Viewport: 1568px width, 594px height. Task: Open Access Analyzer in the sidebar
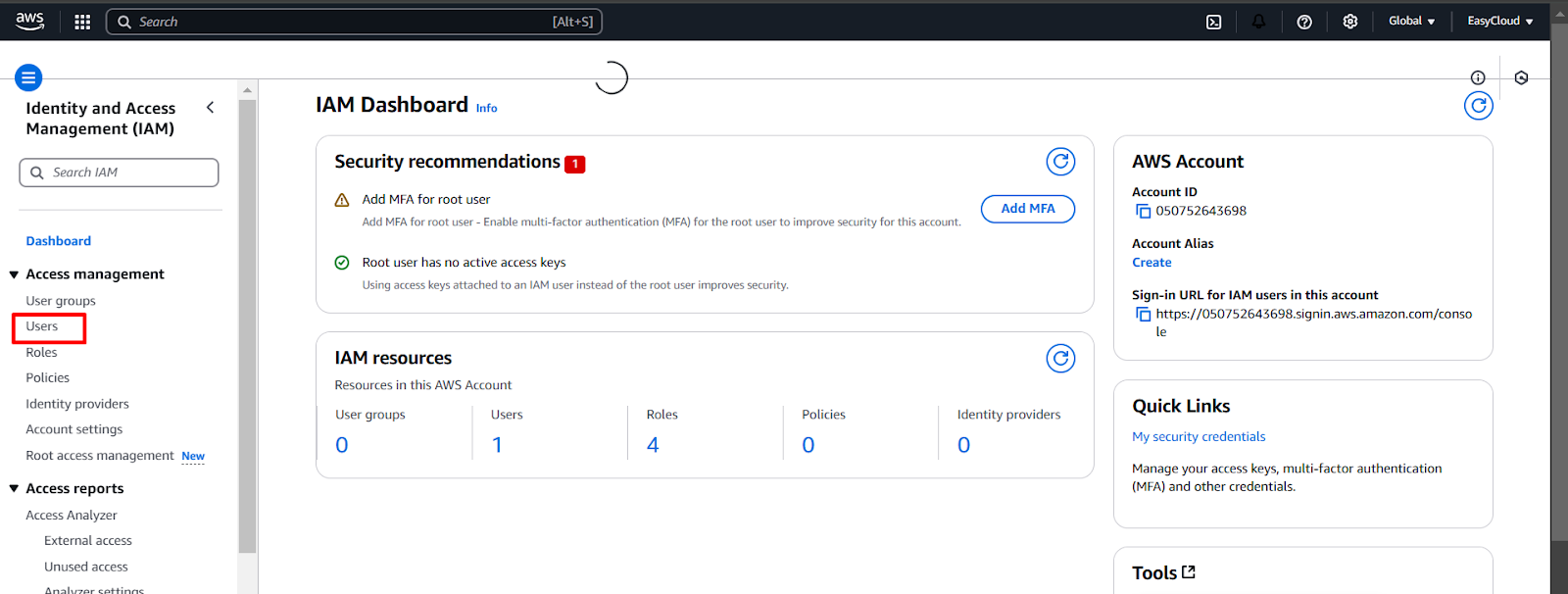pyautogui.click(x=72, y=516)
